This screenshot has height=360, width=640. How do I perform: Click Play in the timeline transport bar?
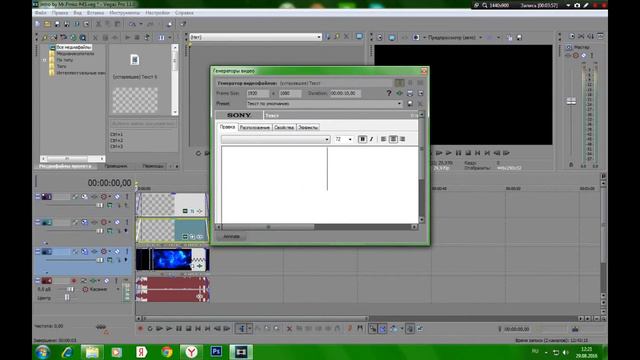169,329
